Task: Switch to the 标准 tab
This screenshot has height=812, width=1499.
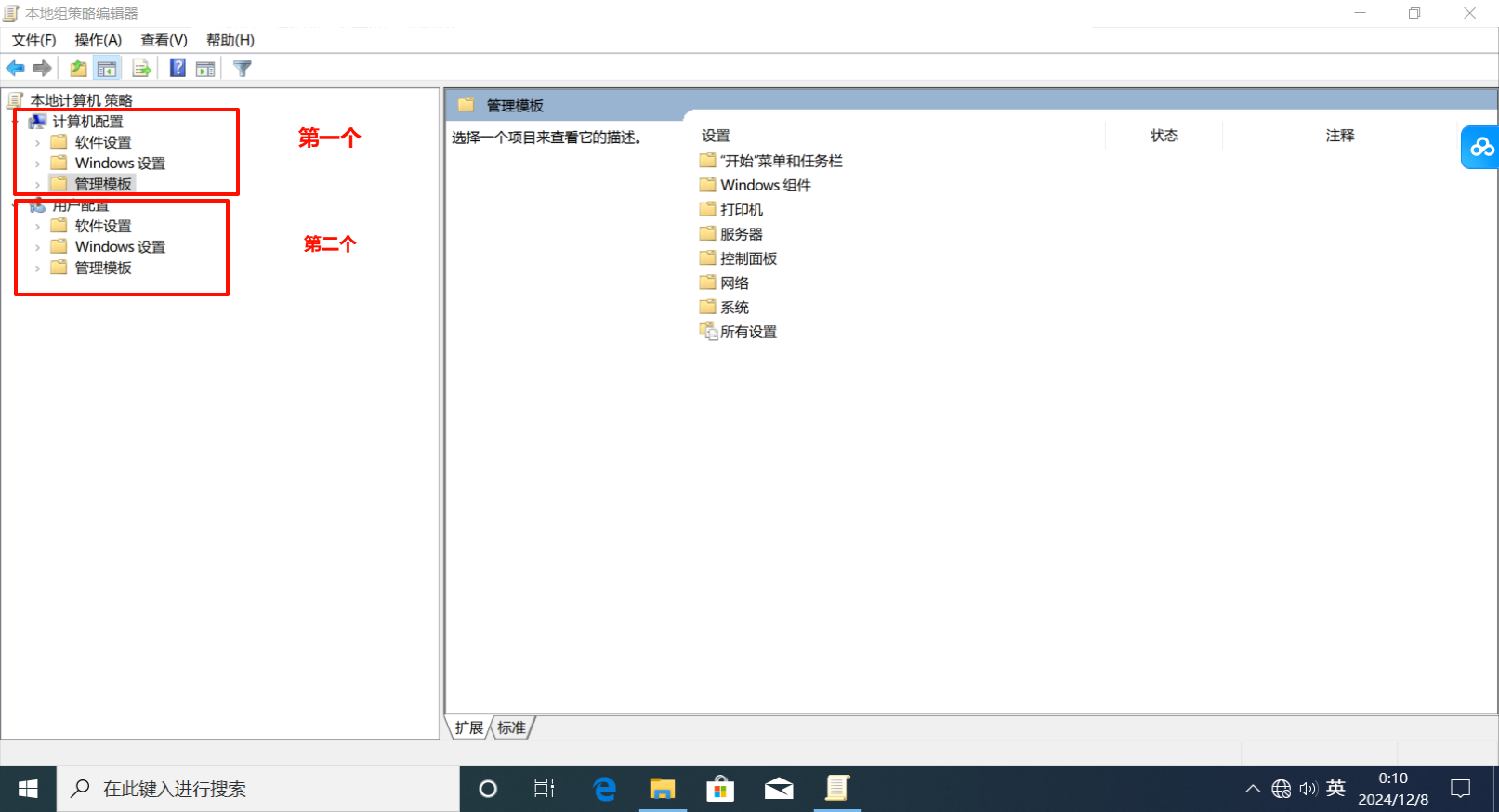Action: pyautogui.click(x=512, y=727)
